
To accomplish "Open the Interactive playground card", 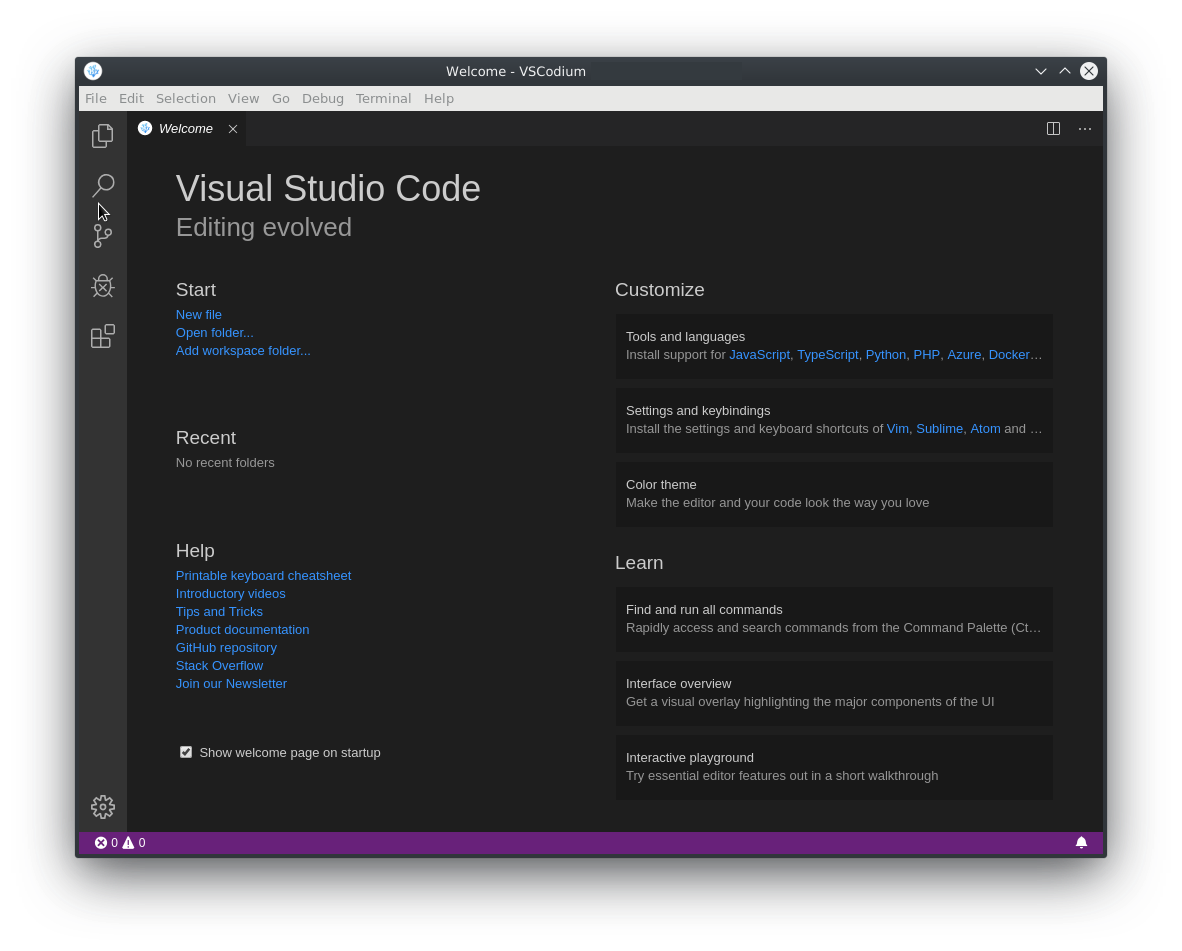I will pyautogui.click(x=834, y=766).
